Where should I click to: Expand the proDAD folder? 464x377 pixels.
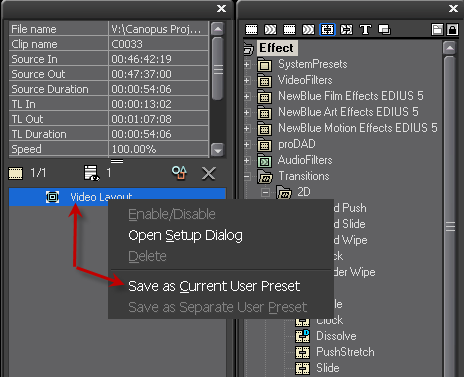pyautogui.click(x=247, y=144)
